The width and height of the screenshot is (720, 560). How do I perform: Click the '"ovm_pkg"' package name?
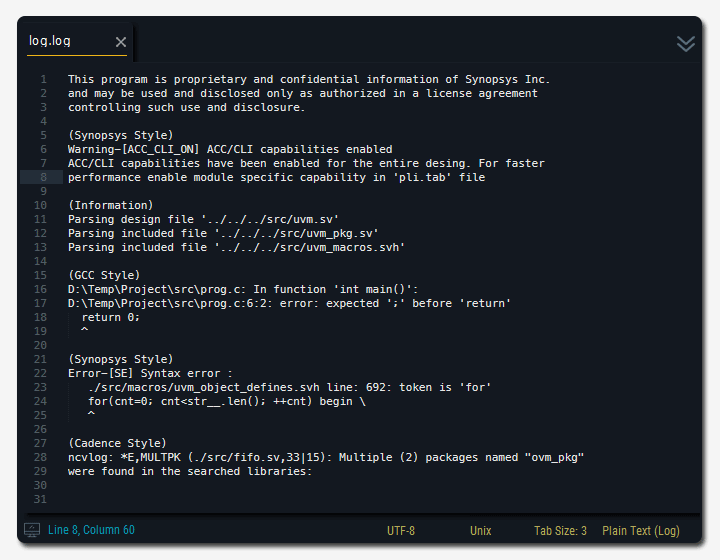tap(554, 458)
